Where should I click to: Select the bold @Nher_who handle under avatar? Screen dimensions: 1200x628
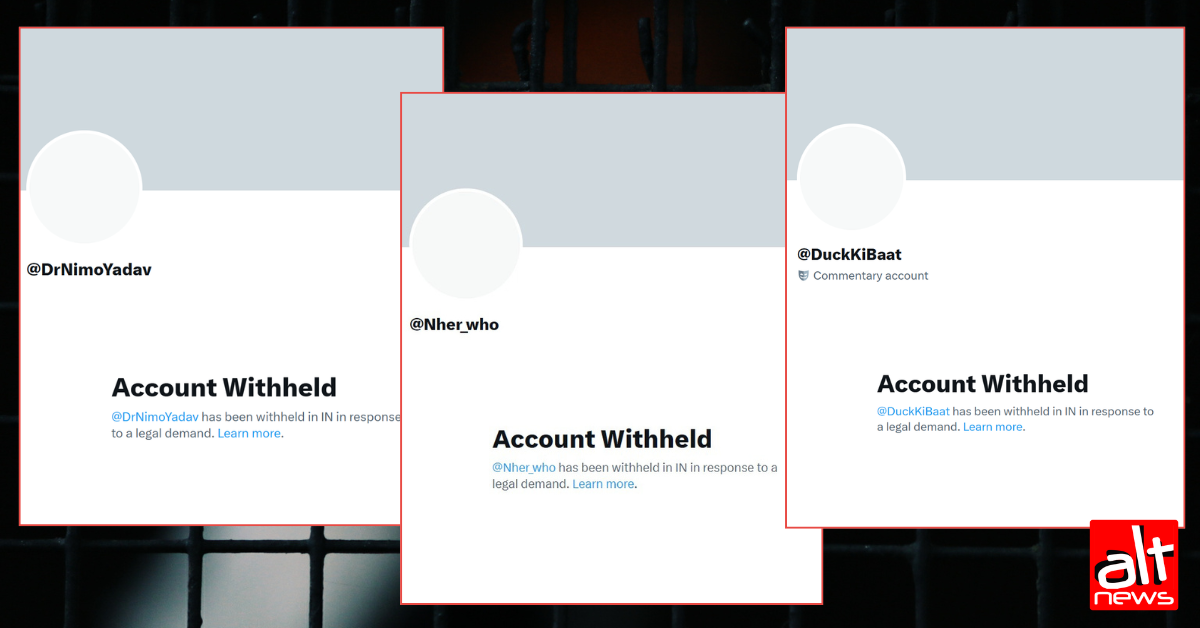point(454,324)
